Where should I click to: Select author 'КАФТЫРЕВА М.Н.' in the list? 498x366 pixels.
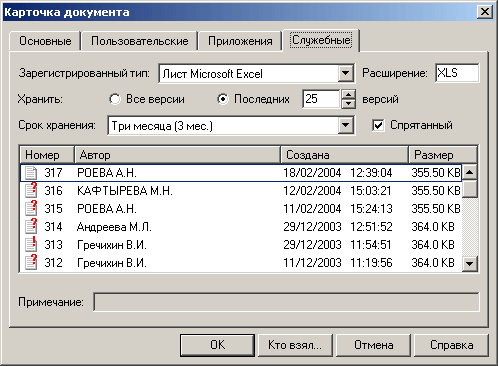click(125, 191)
